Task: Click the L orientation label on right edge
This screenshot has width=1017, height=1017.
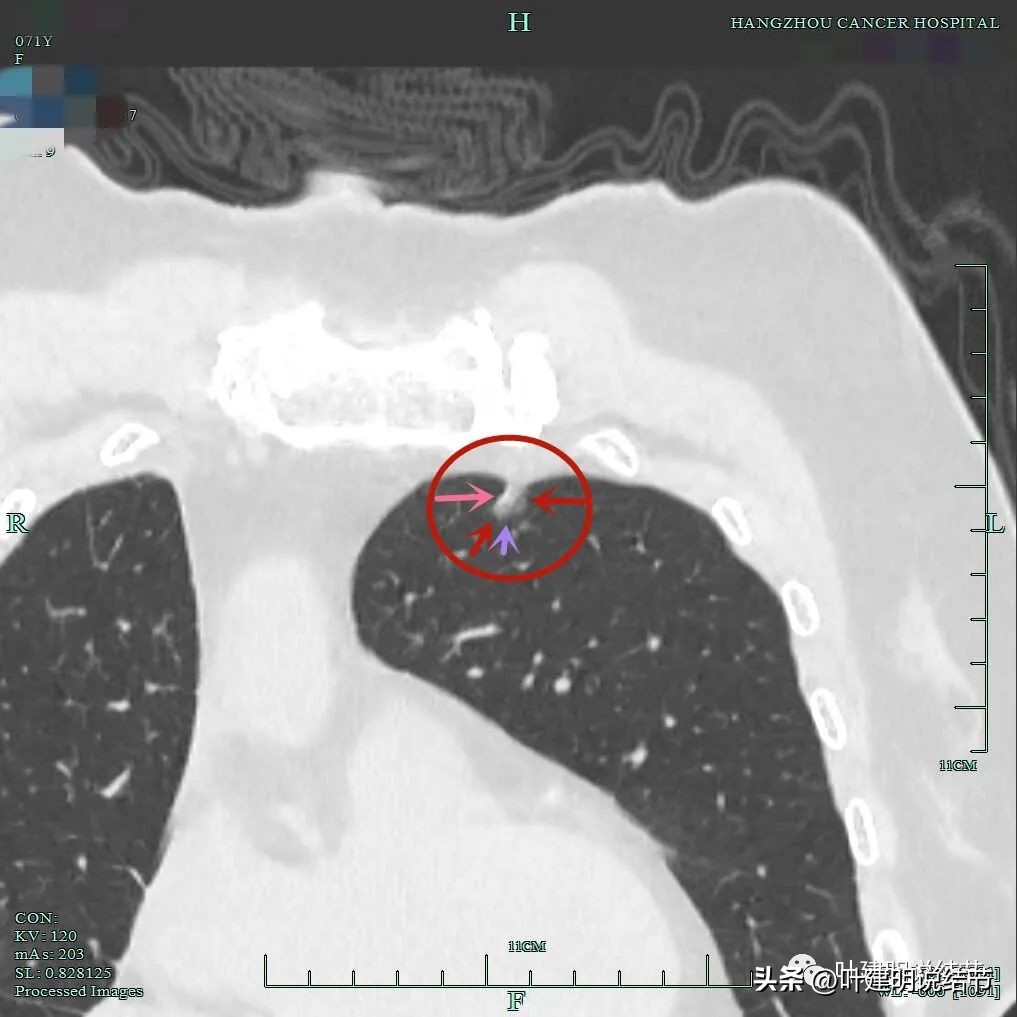Action: click(993, 523)
